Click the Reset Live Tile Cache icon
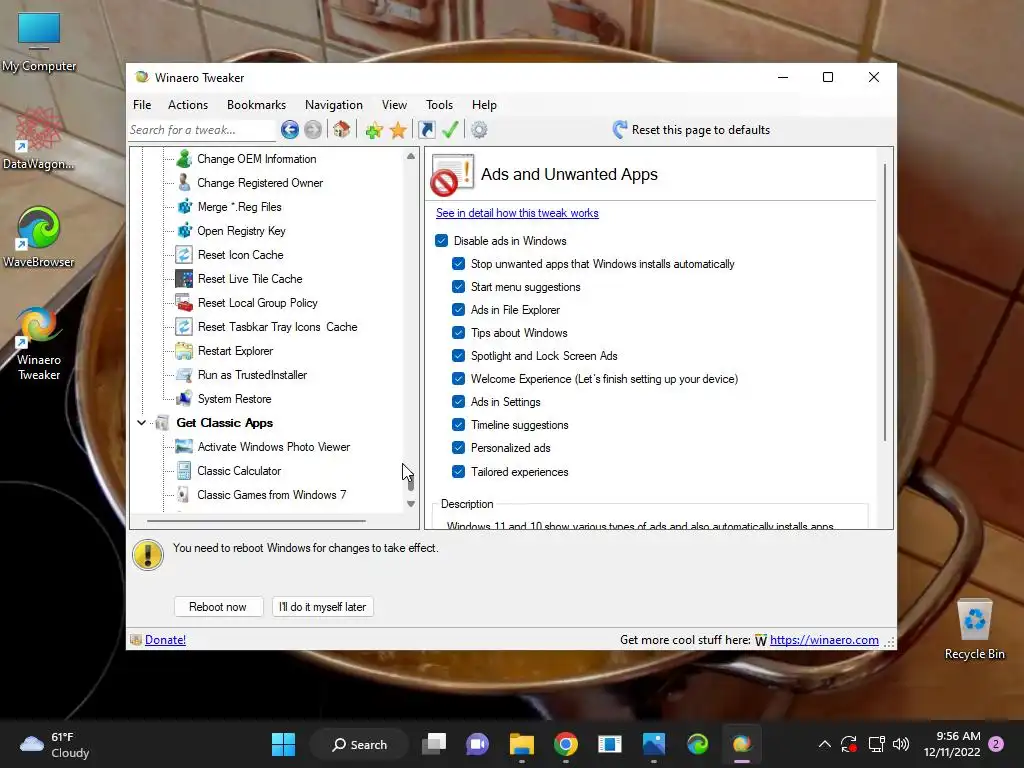Viewport: 1024px width, 768px height. 184,279
